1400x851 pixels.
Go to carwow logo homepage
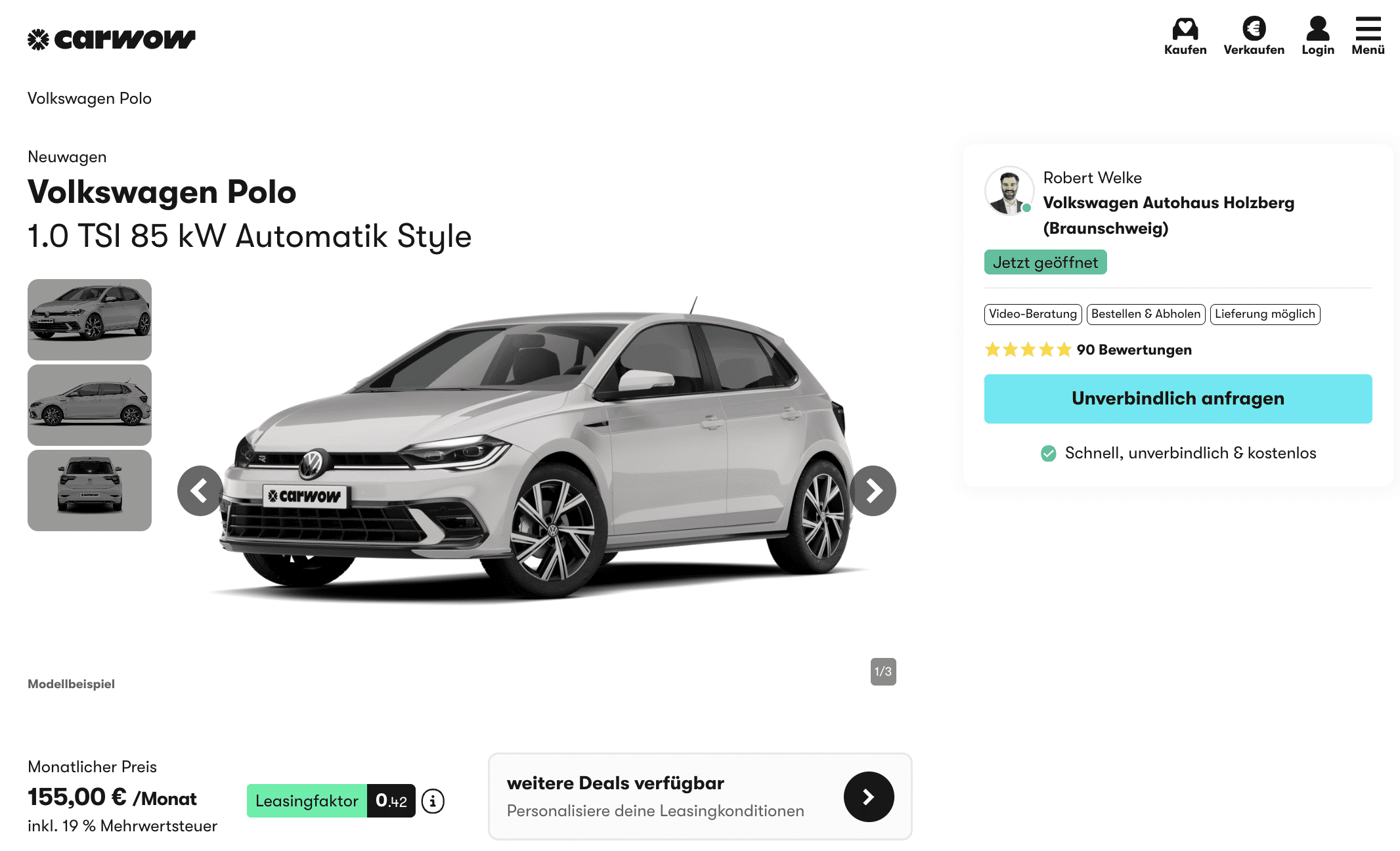point(112,39)
